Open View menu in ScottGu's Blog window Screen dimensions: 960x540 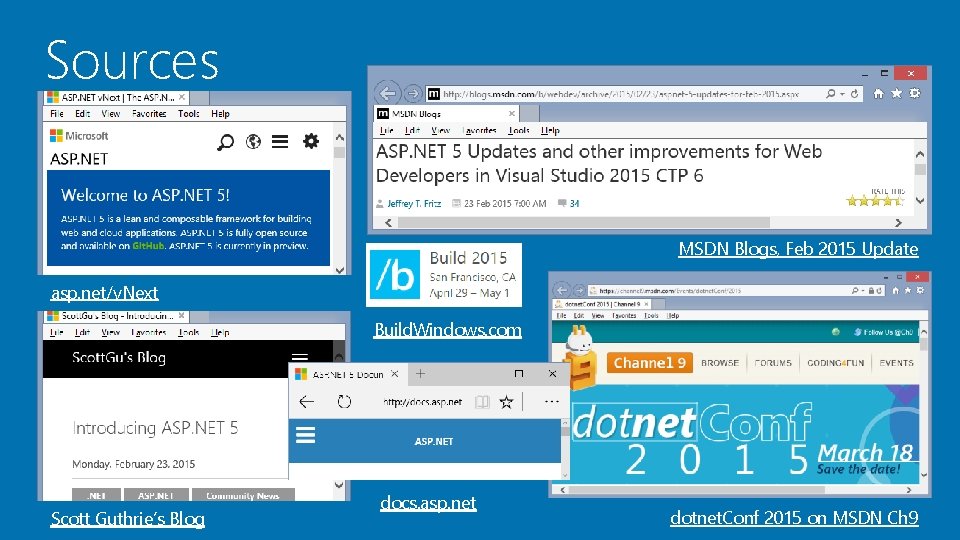pyautogui.click(x=110, y=332)
